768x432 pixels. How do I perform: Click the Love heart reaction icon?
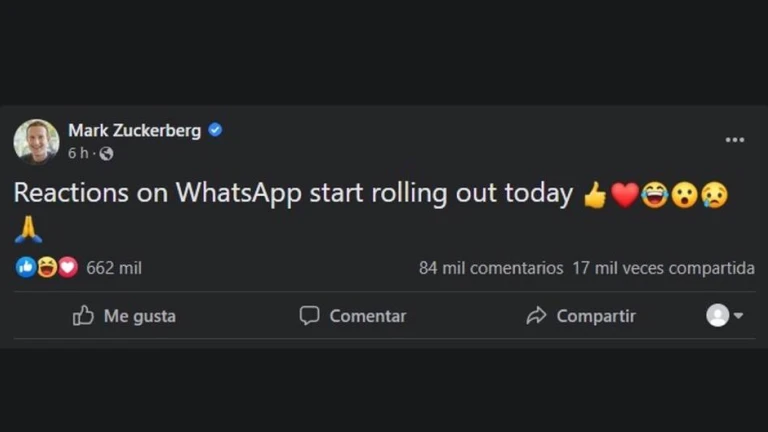click(67, 268)
